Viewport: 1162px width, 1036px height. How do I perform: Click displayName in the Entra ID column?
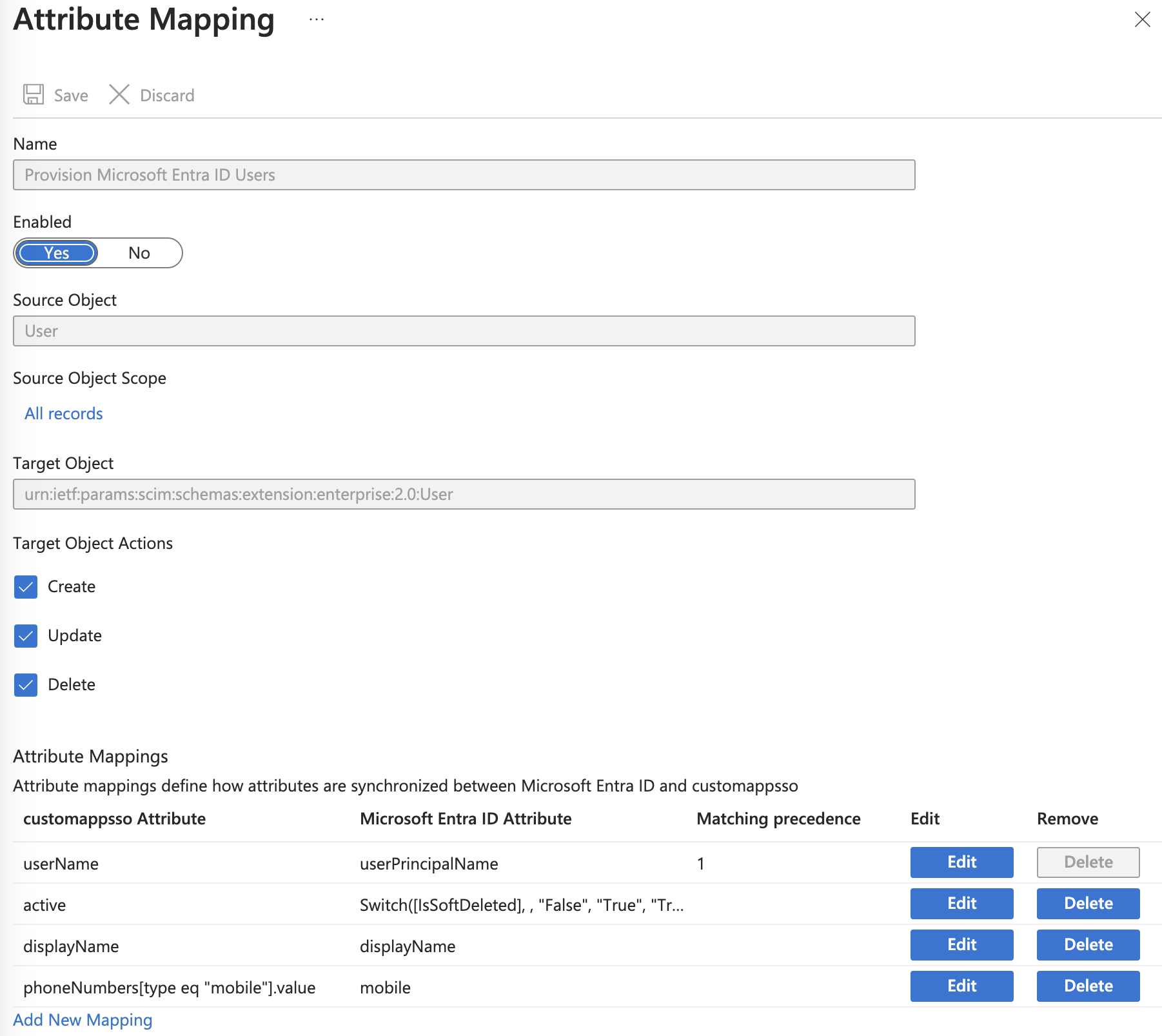point(408,946)
